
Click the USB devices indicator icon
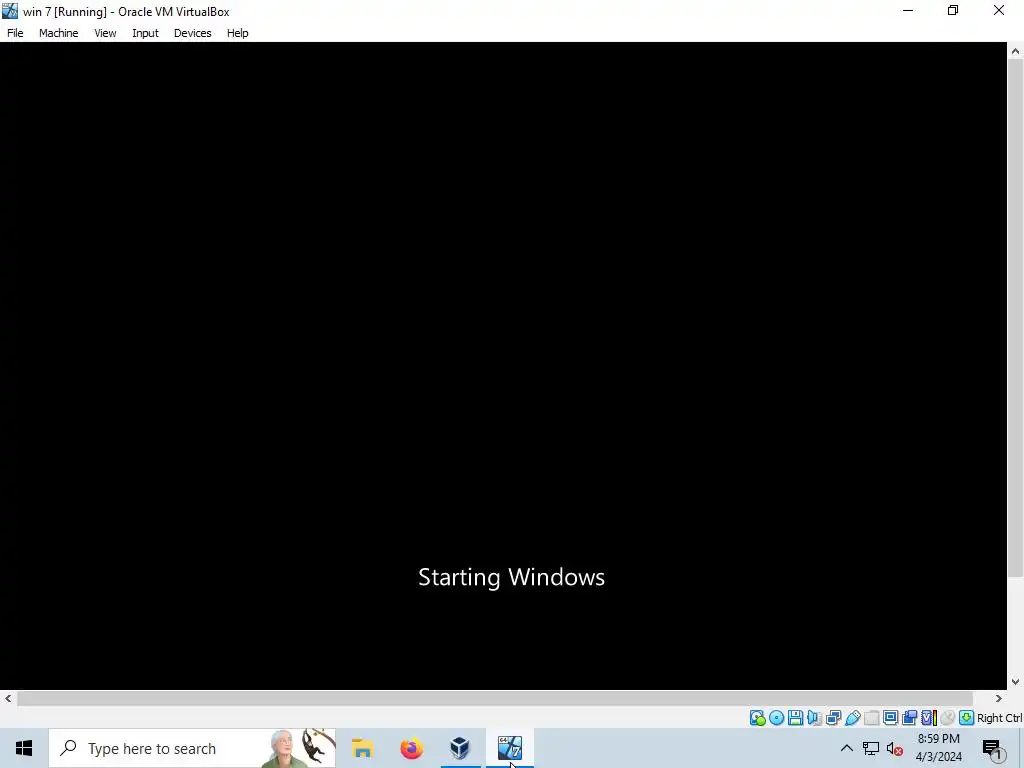click(852, 718)
